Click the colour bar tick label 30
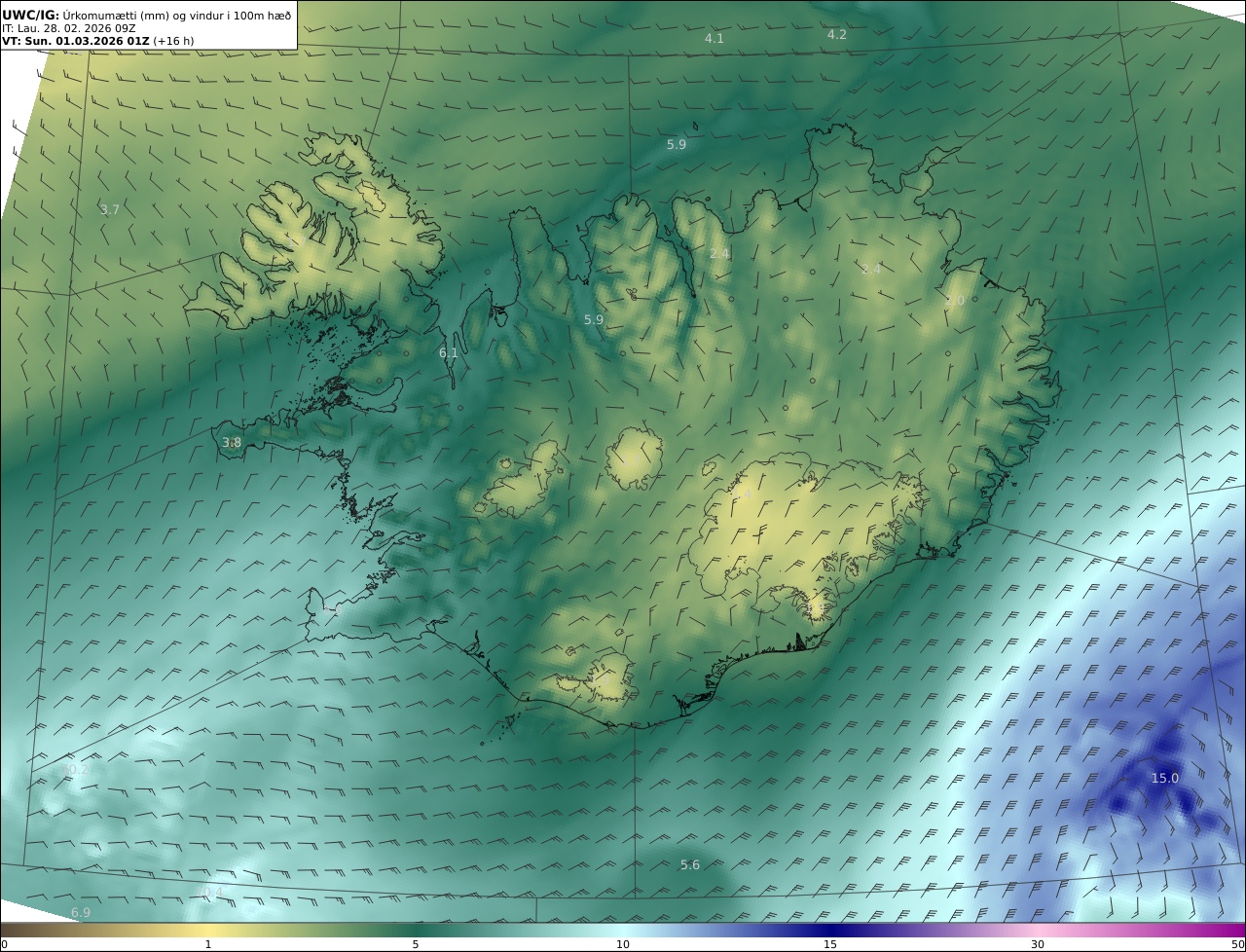1246x952 pixels. (1038, 944)
